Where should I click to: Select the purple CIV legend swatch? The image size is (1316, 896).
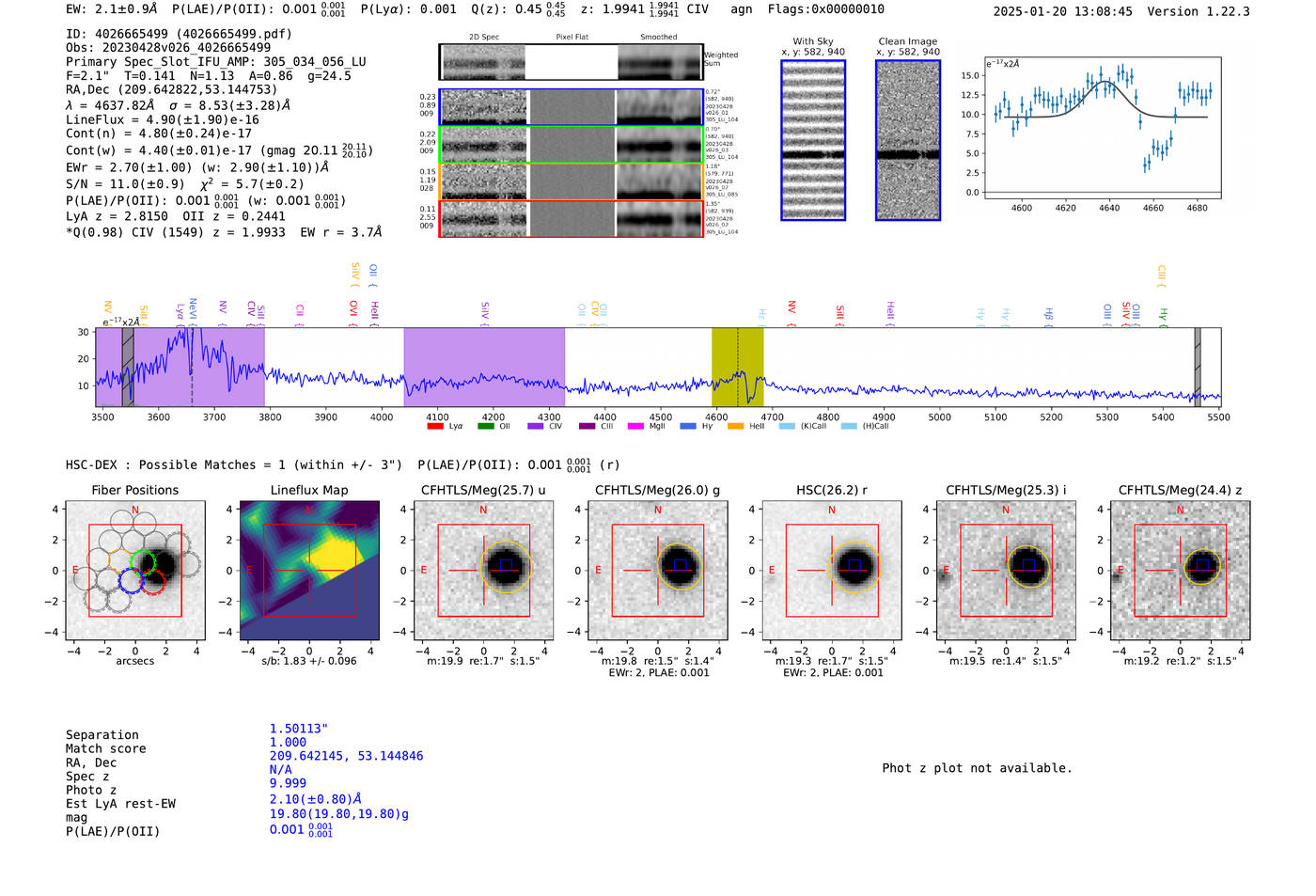coord(536,426)
